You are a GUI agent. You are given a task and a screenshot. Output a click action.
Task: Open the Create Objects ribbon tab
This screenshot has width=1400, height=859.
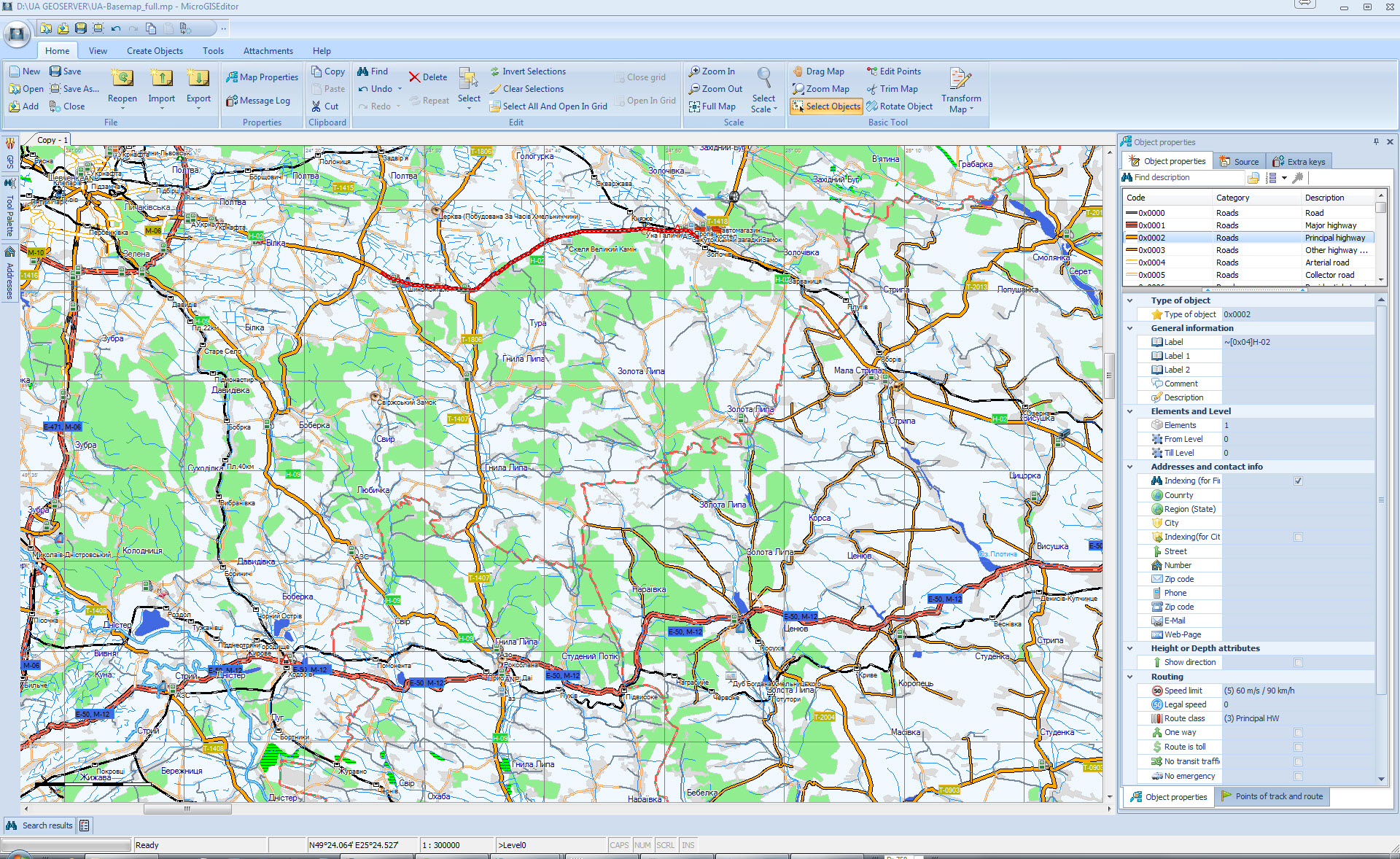[x=155, y=51]
